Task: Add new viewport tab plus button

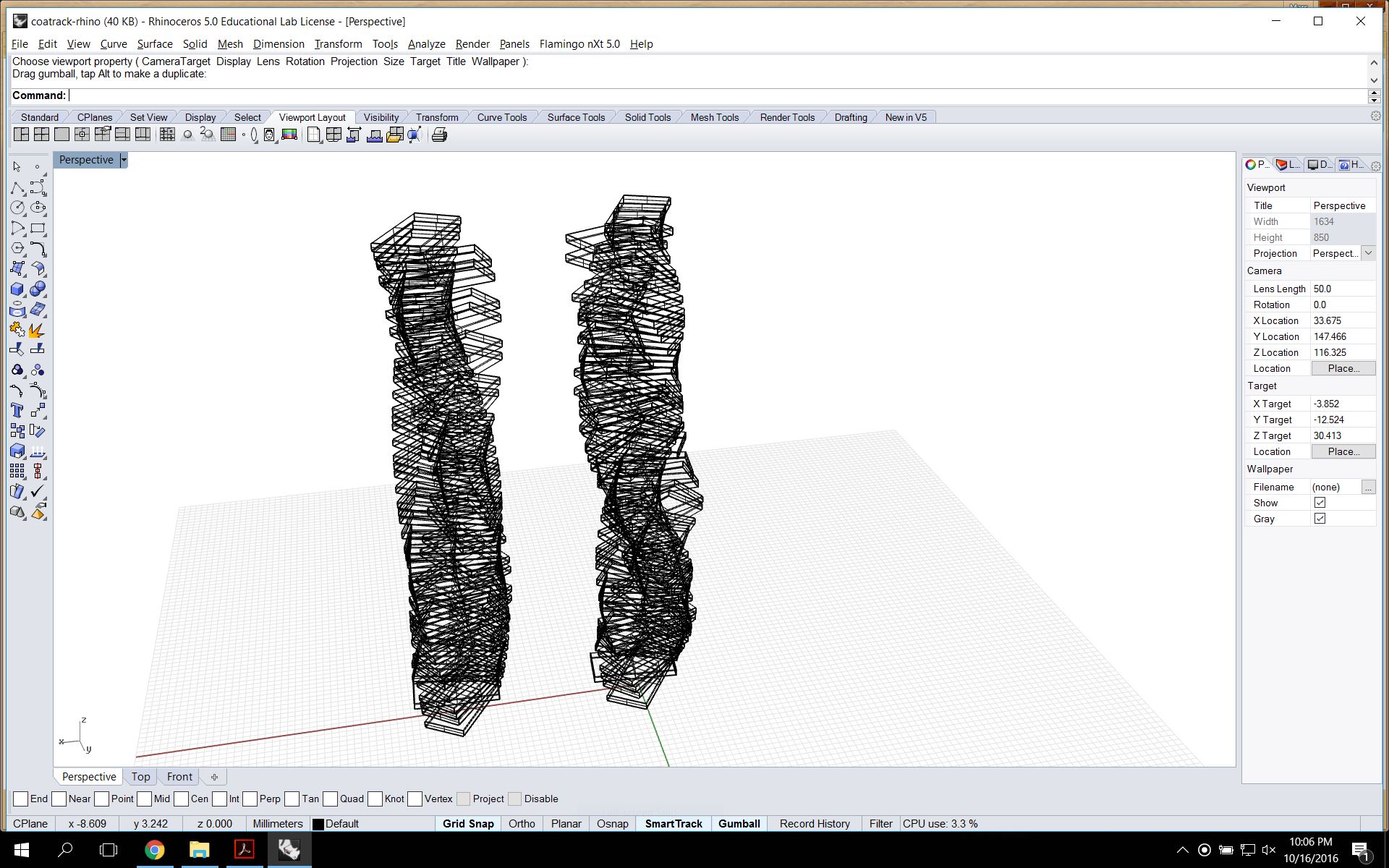Action: click(x=214, y=777)
